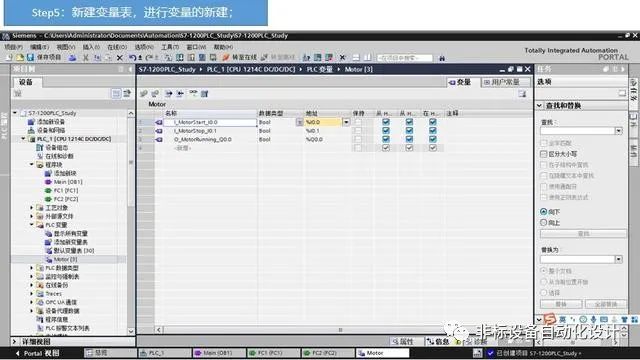Click the 信息 info button
The height and width of the screenshot is (360, 640).
point(438,342)
